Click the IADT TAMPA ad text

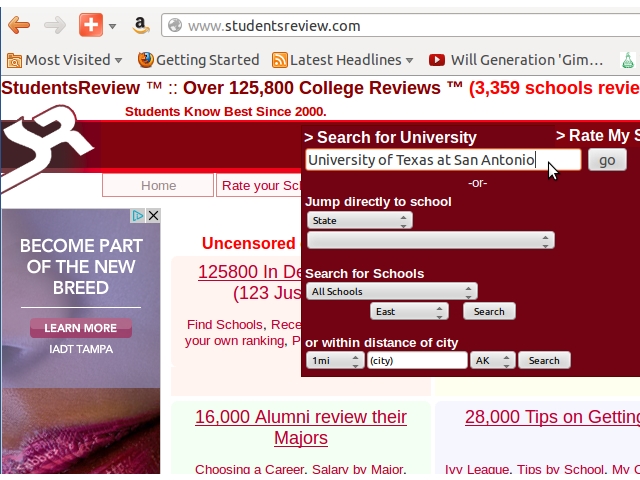pos(81,349)
